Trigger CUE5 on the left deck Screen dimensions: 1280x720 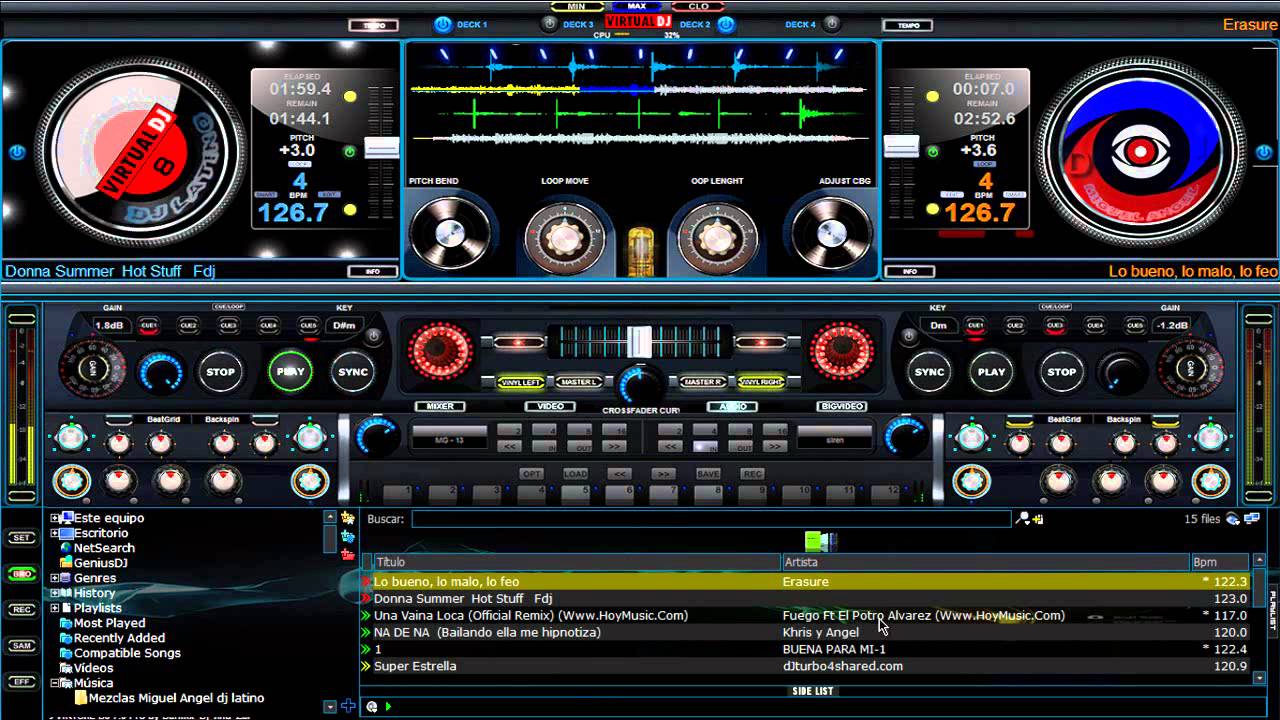[308, 325]
